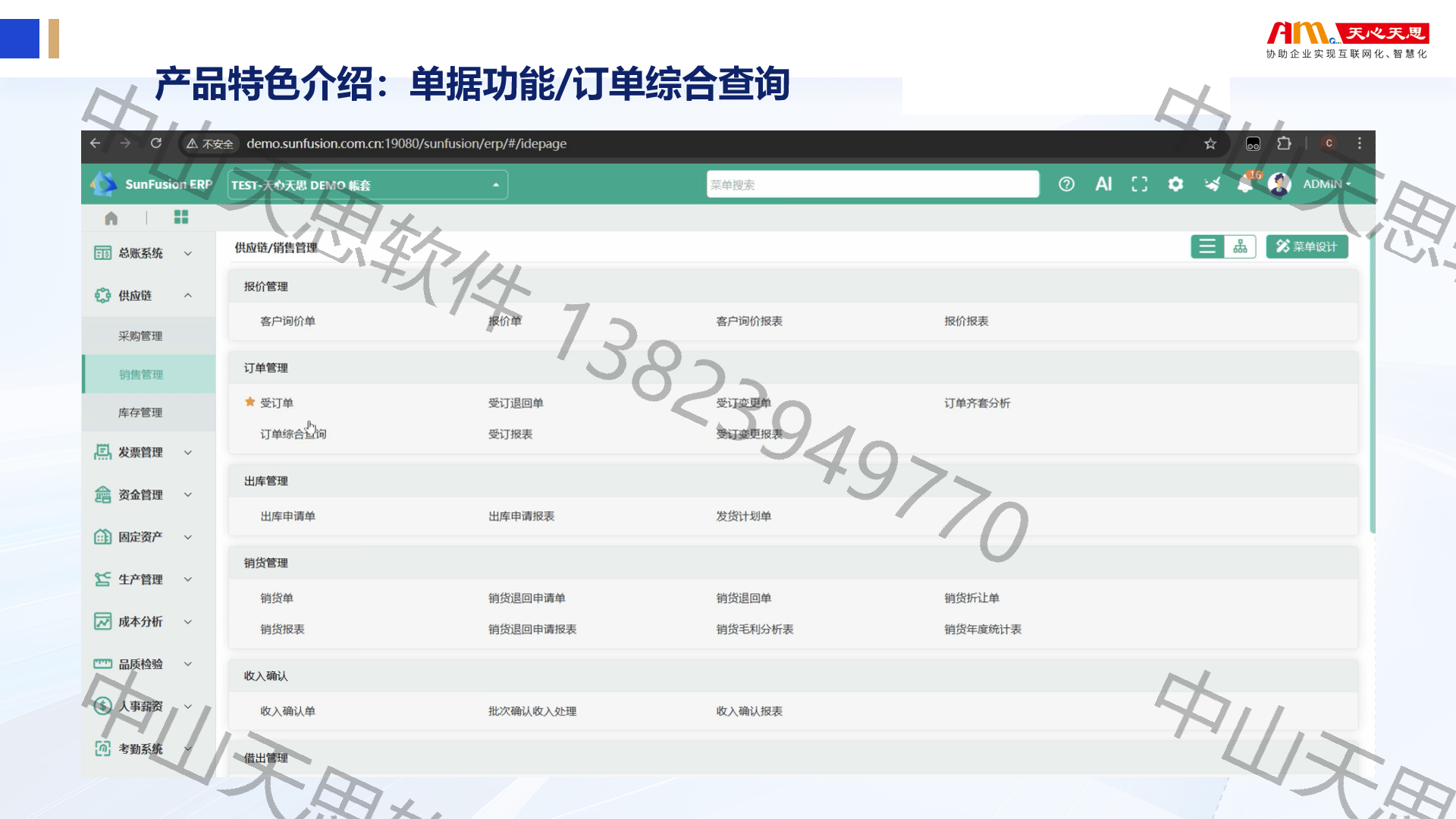
Task: Open the four-square apps grid icon
Action: 181,218
